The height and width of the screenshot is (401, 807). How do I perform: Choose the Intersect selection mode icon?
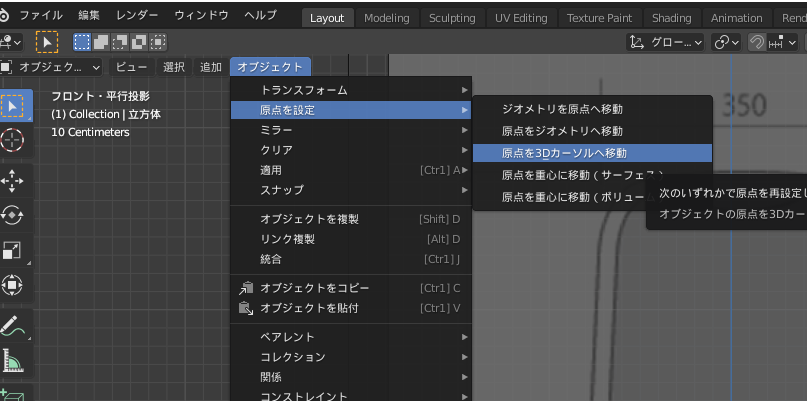(158, 42)
